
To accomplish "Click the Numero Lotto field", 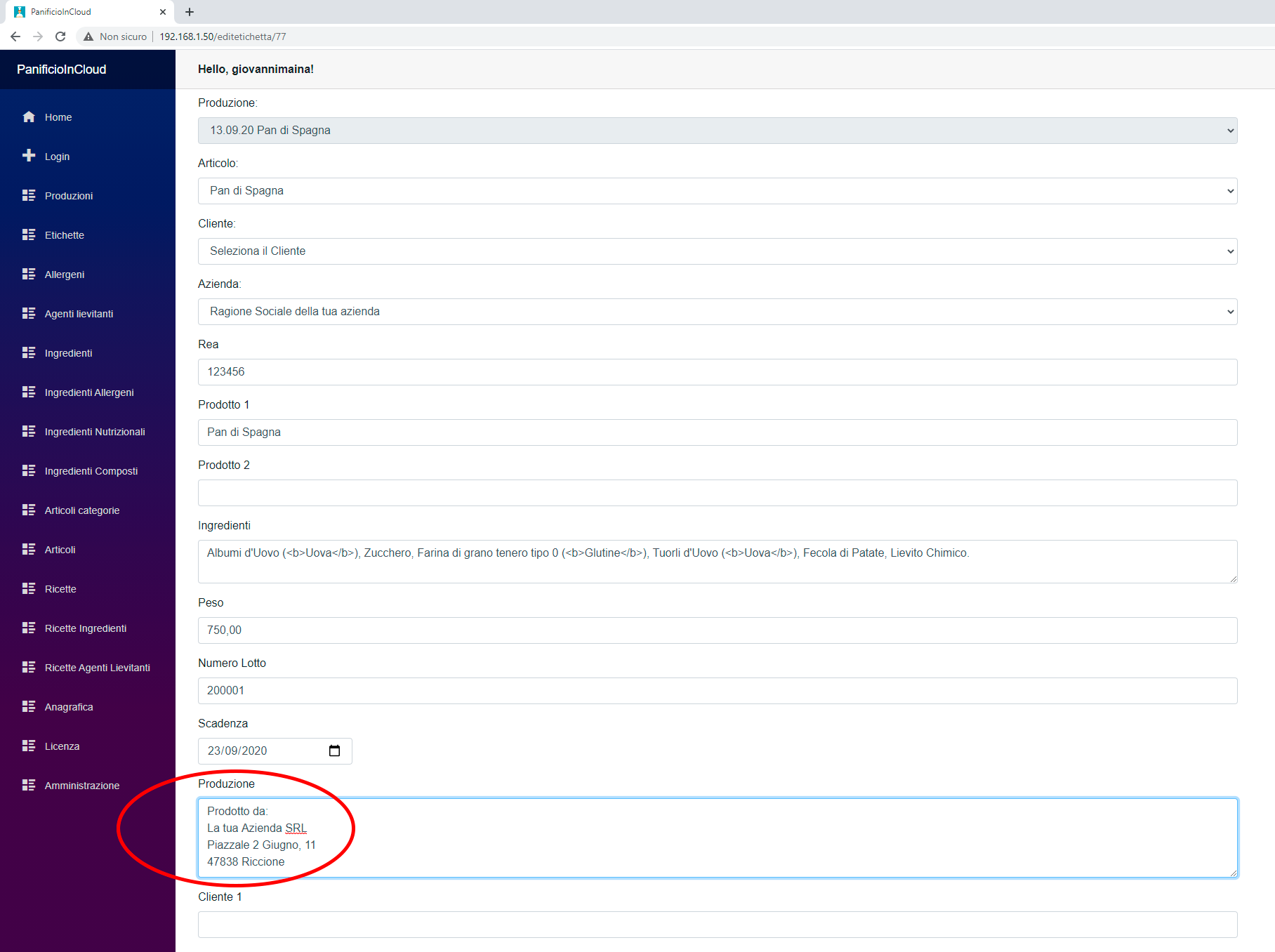I will 718,691.
